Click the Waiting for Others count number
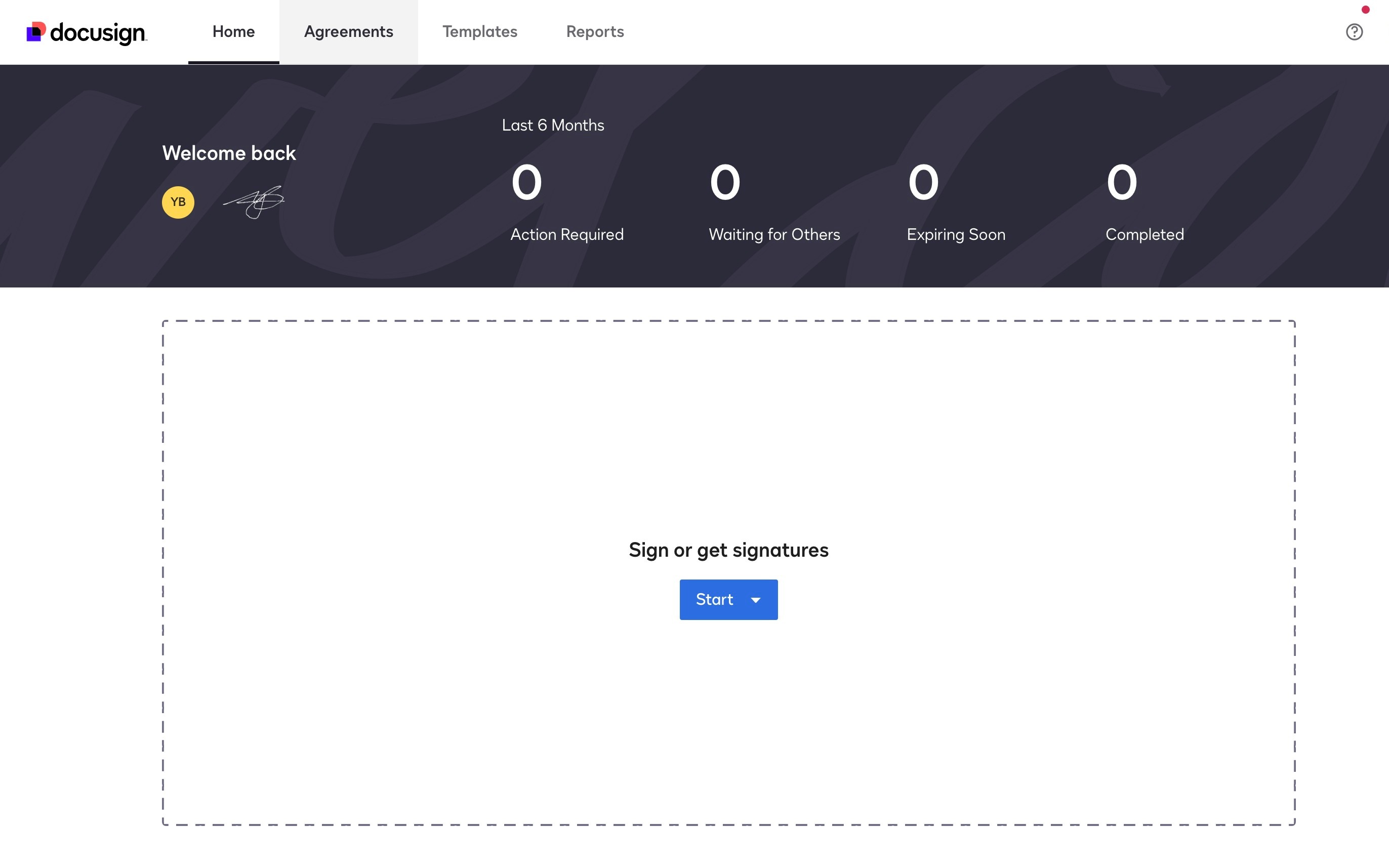 click(x=725, y=183)
